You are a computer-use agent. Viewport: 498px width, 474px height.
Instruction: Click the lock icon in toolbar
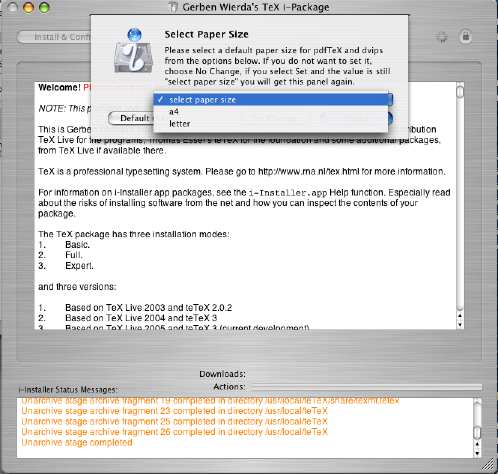466,36
